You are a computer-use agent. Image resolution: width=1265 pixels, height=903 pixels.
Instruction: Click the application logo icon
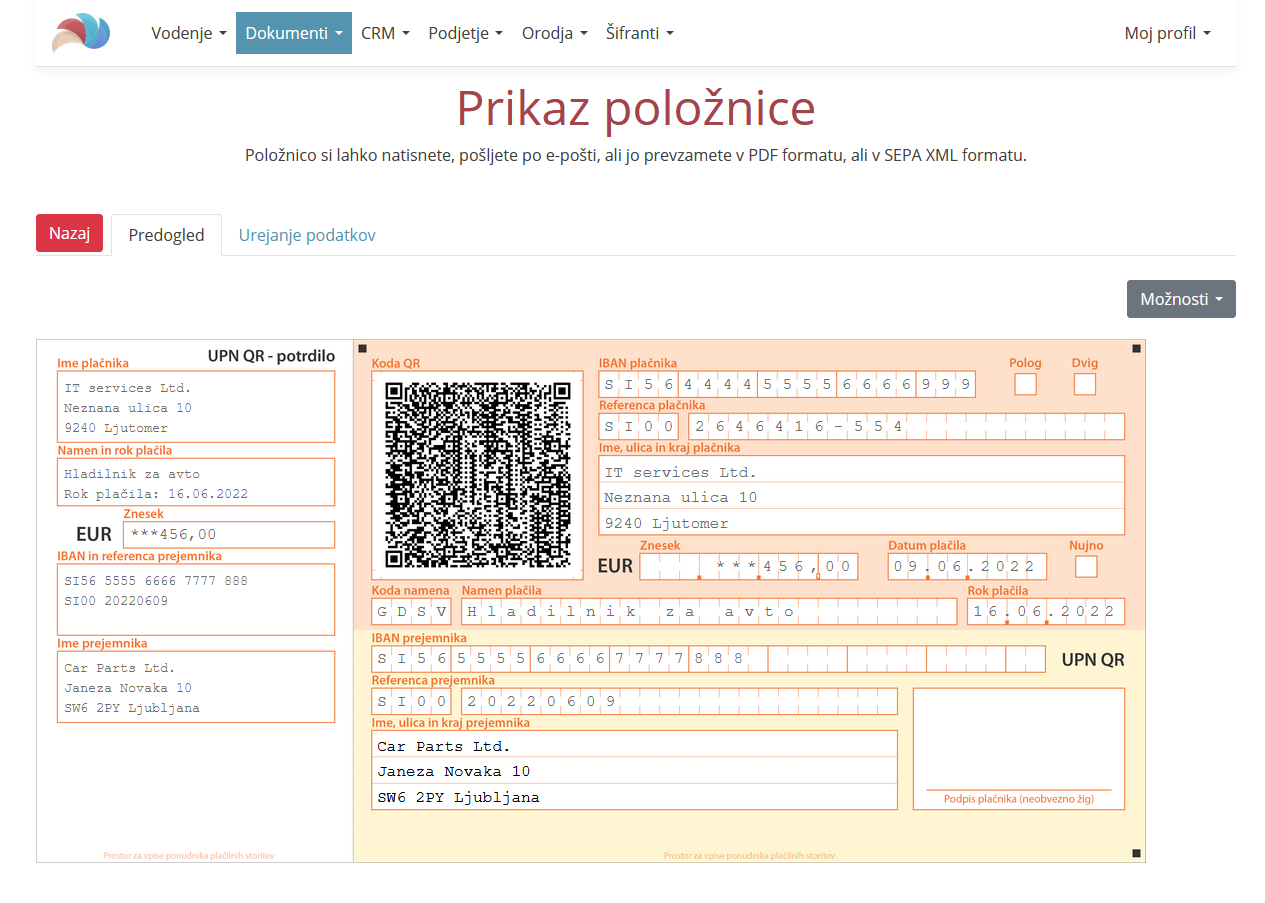pyautogui.click(x=81, y=33)
